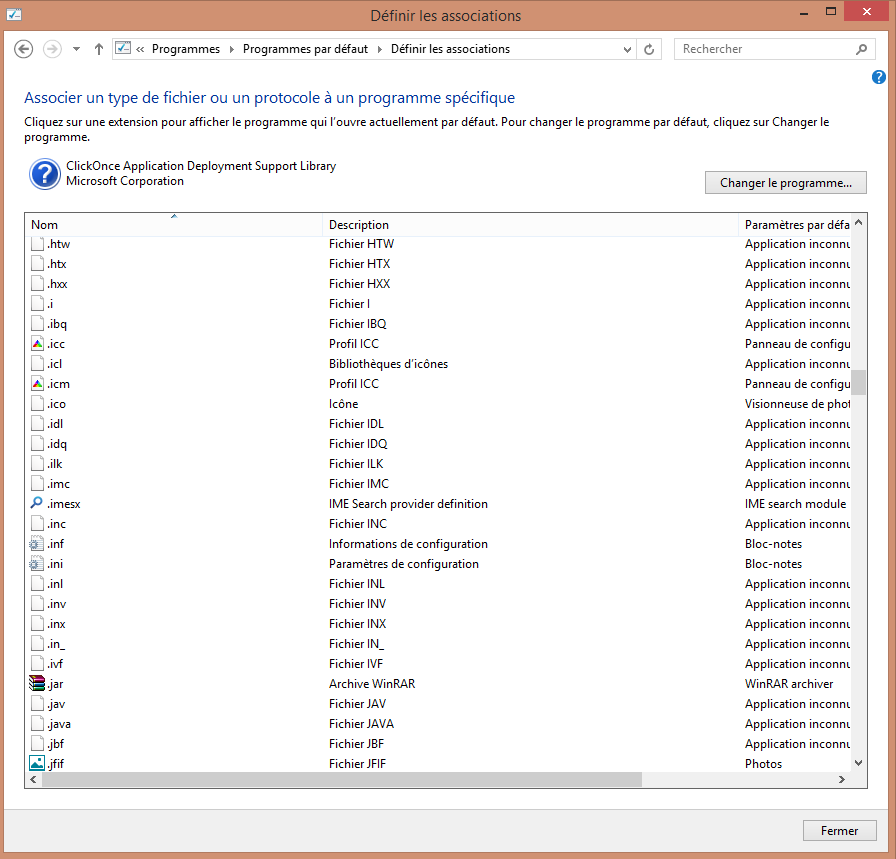Click the control panel icon in address bar
896x859 pixels.
click(123, 49)
